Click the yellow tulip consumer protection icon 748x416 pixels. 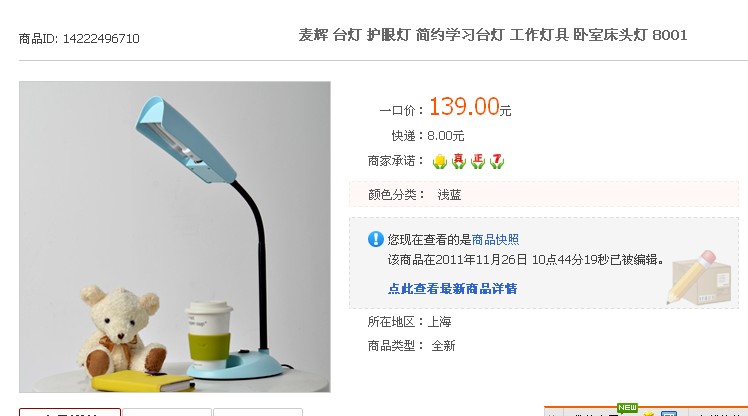click(x=439, y=161)
